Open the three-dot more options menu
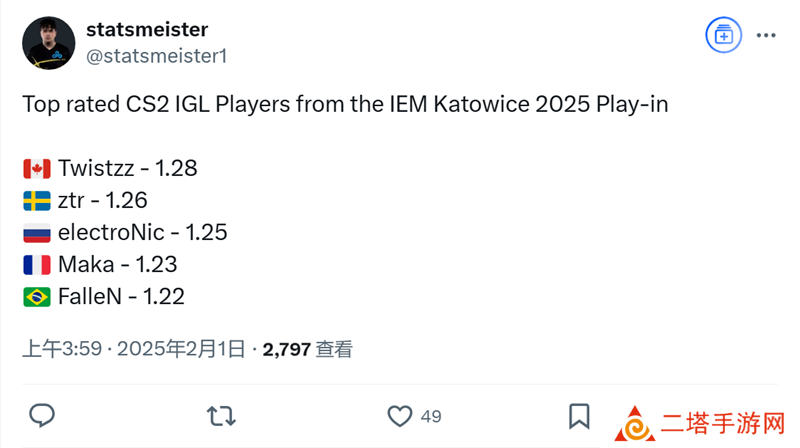Screen dimensions: 800x448 [766, 35]
